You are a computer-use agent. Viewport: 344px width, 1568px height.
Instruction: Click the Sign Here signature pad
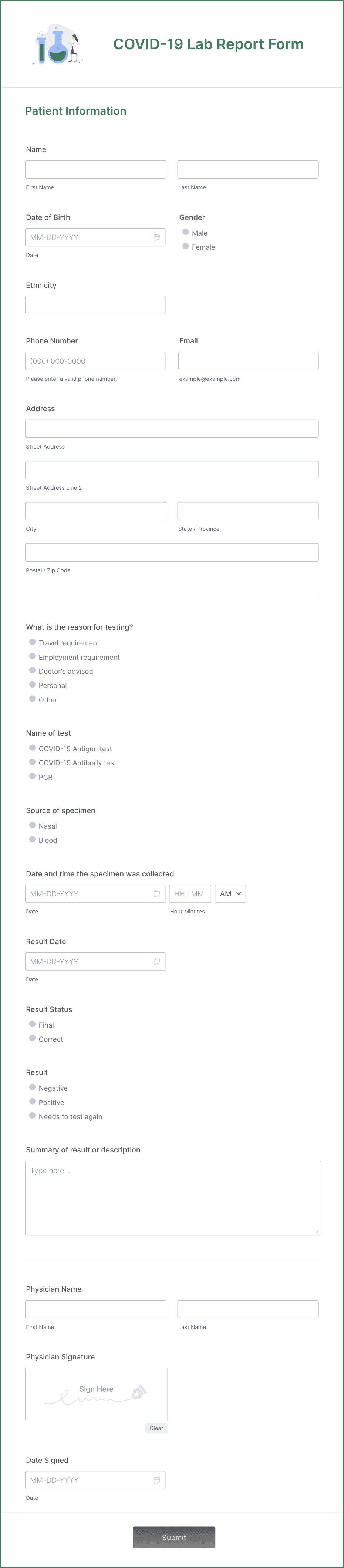point(96,1395)
